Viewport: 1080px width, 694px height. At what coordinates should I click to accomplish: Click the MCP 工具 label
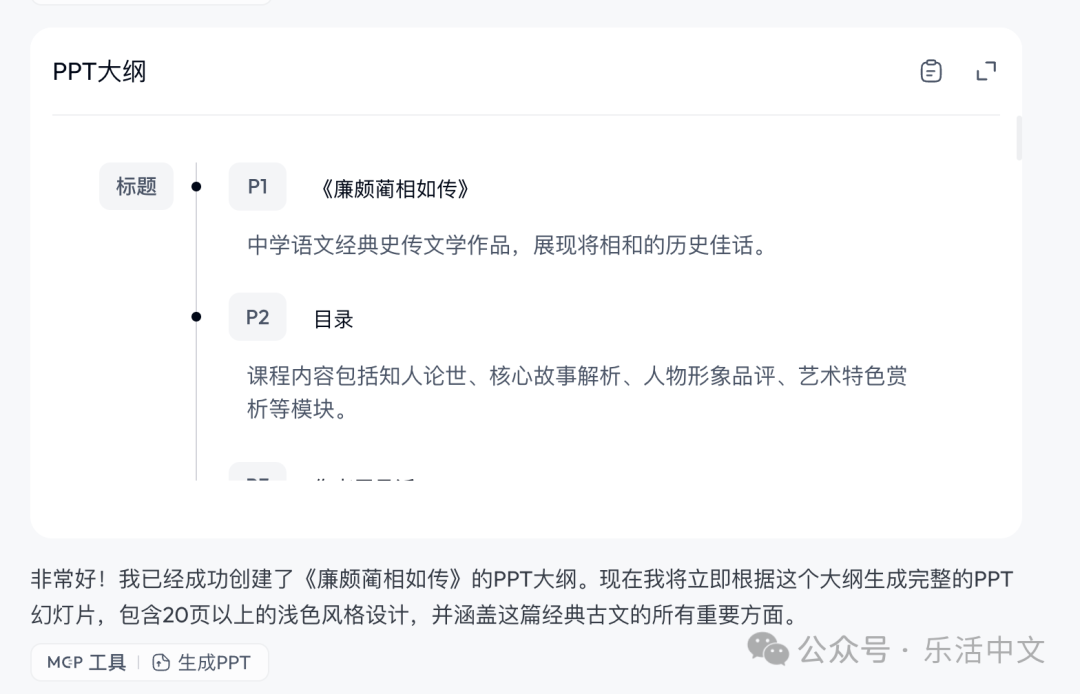tap(86, 662)
